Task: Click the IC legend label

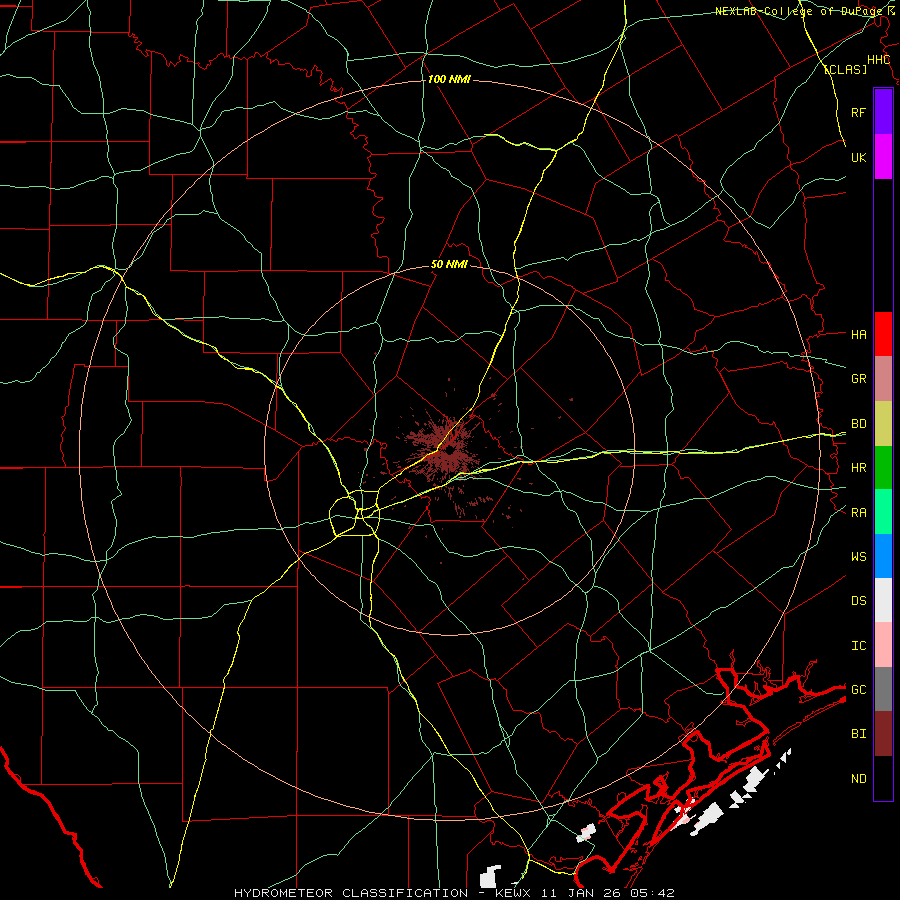Action: pos(858,645)
